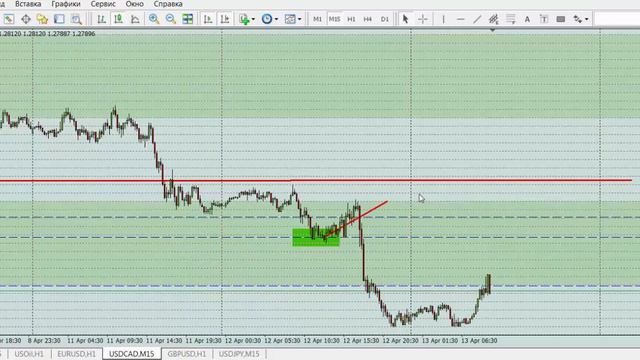Click the chart shift triangle marker
Screen dimensions: 640x360
(x=493, y=30)
